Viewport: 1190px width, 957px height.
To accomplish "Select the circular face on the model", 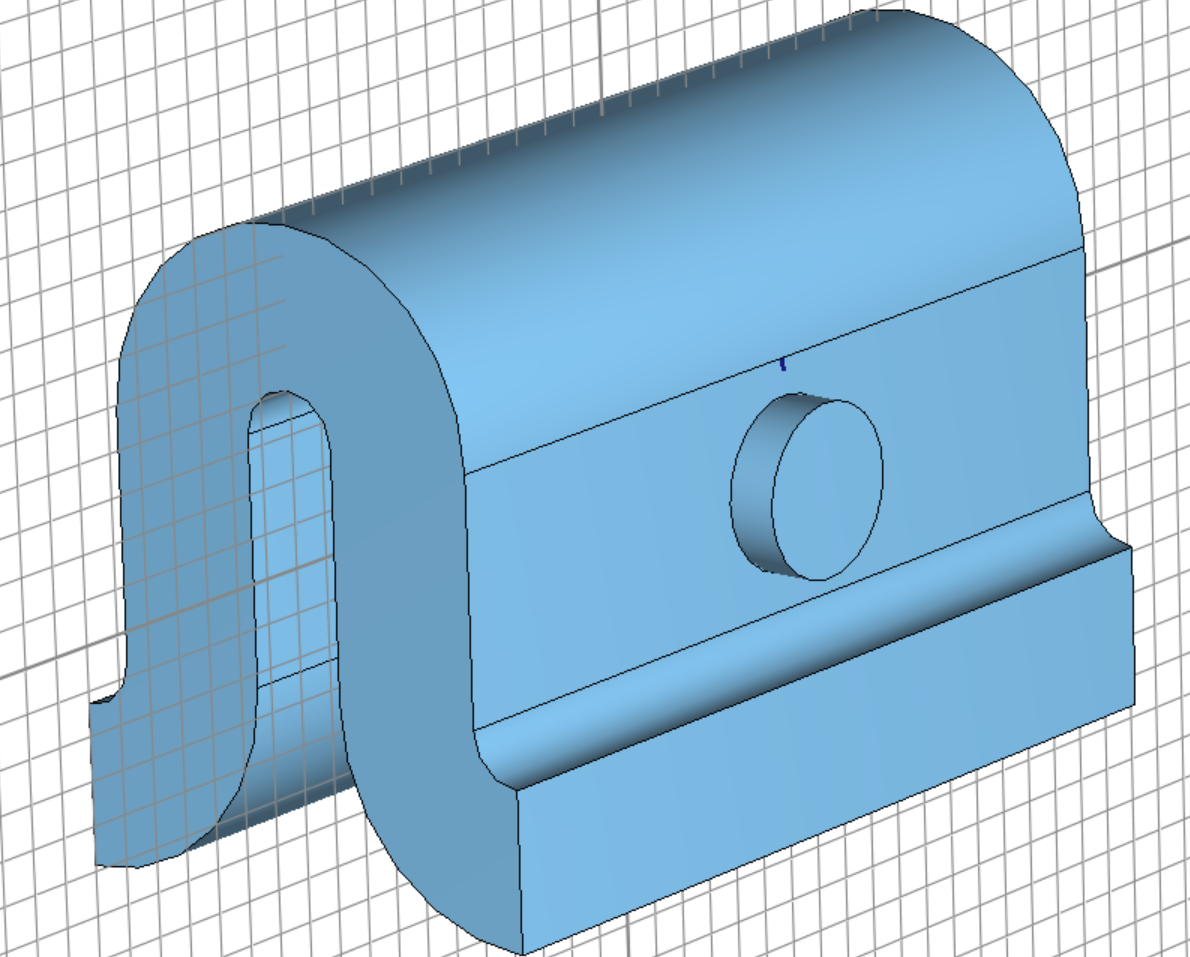I will coord(827,490).
